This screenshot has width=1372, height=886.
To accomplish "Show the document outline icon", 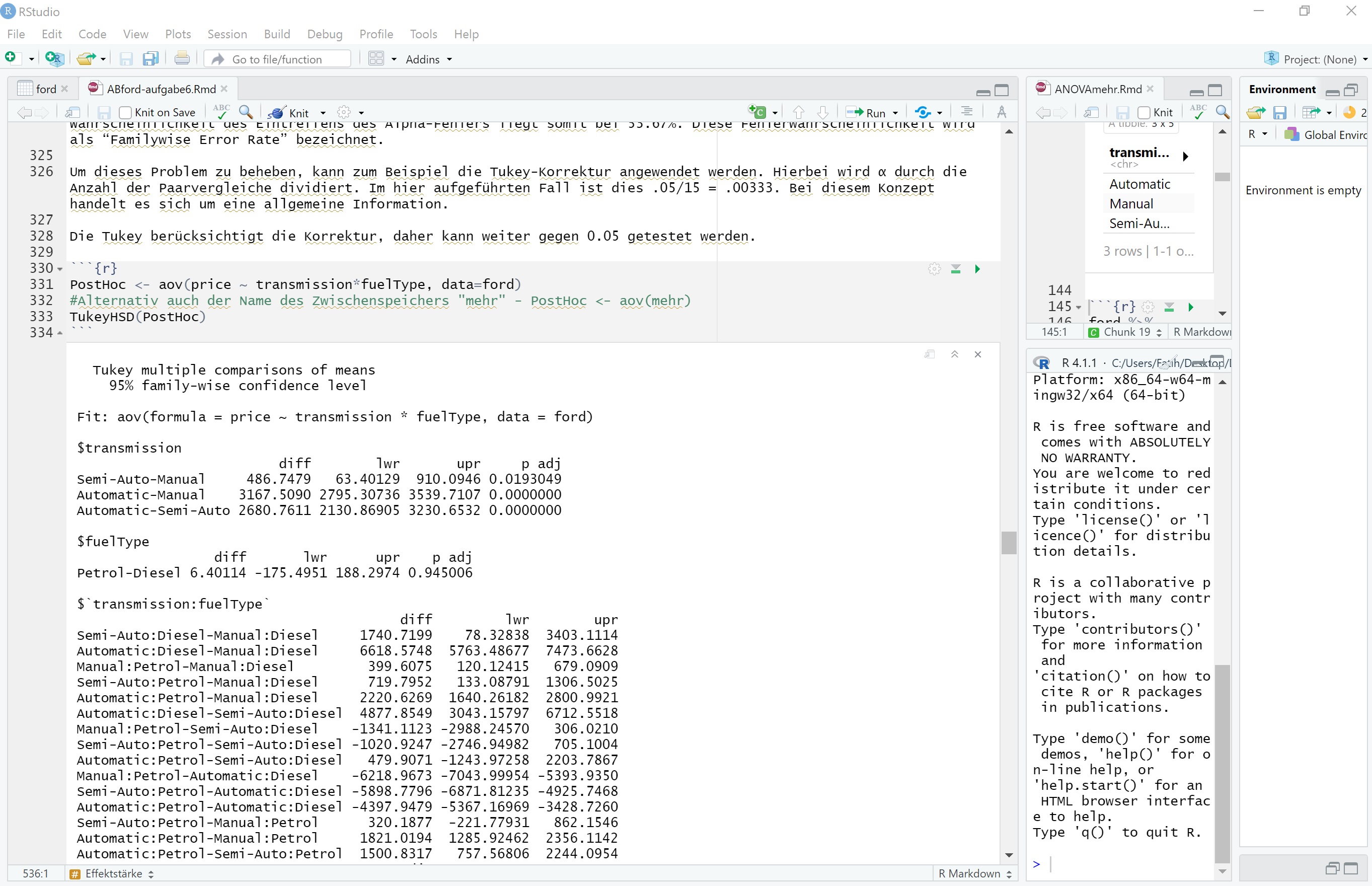I will (967, 112).
